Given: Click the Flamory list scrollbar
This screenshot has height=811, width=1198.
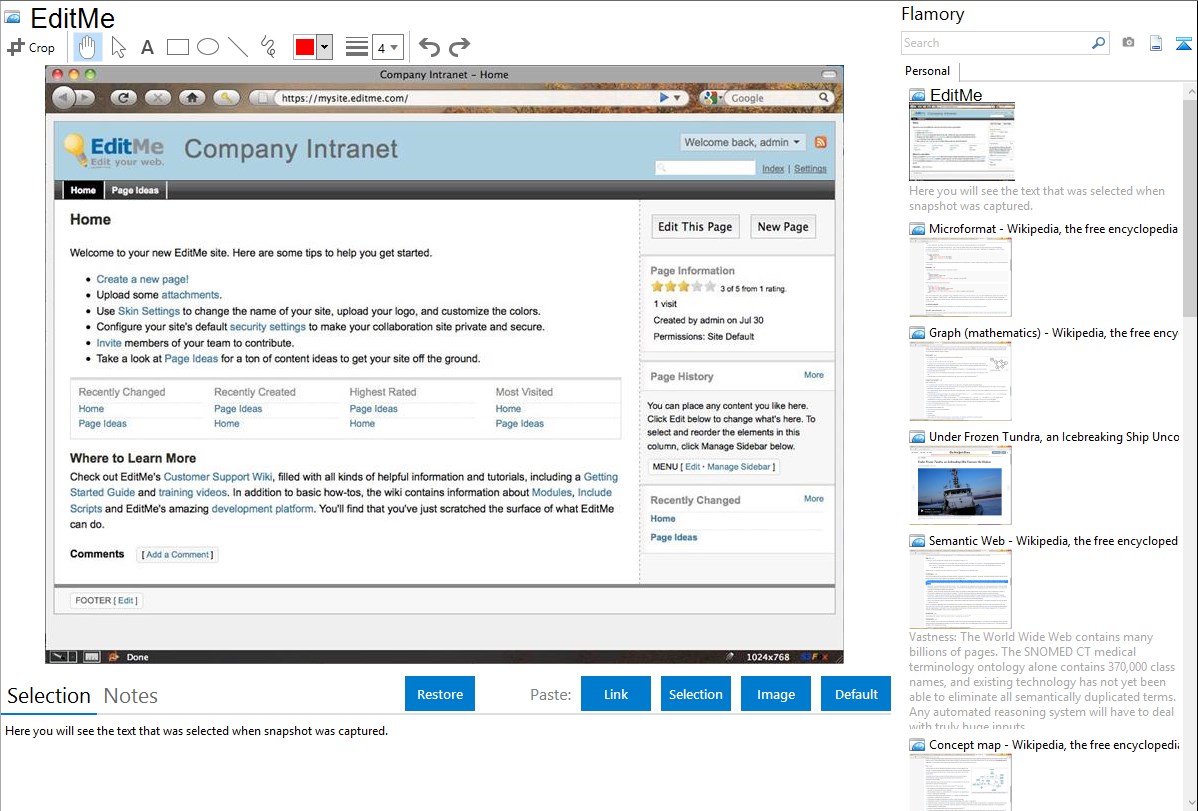Looking at the screenshot, I should [x=1190, y=206].
